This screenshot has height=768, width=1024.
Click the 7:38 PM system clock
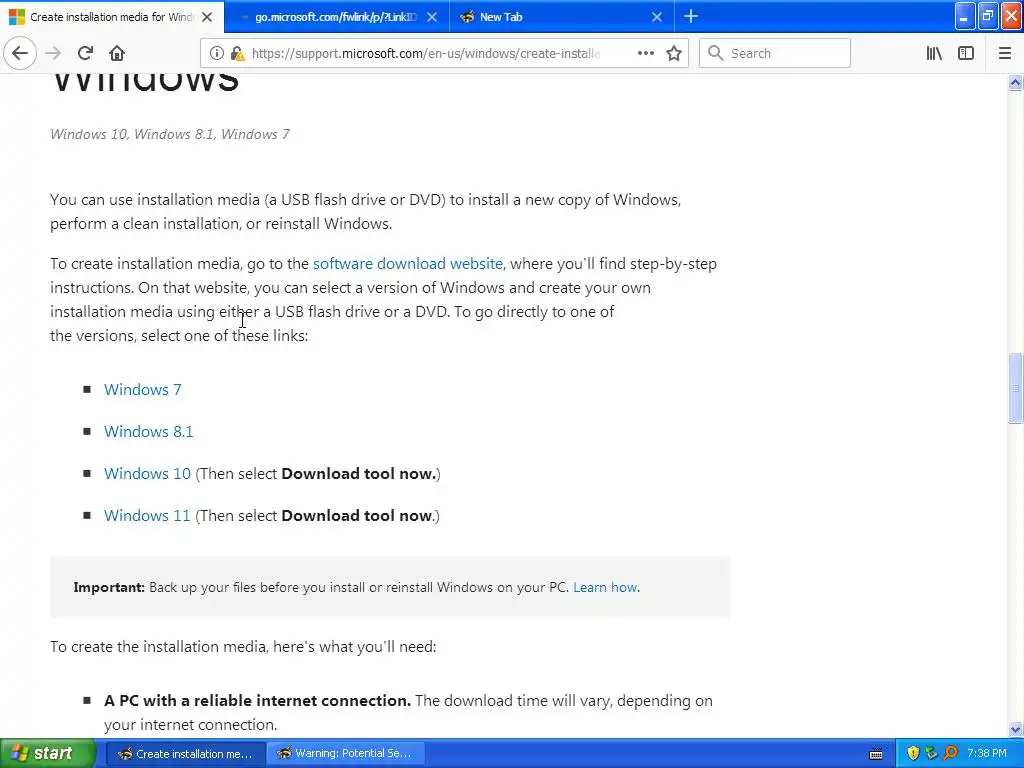(x=987, y=754)
